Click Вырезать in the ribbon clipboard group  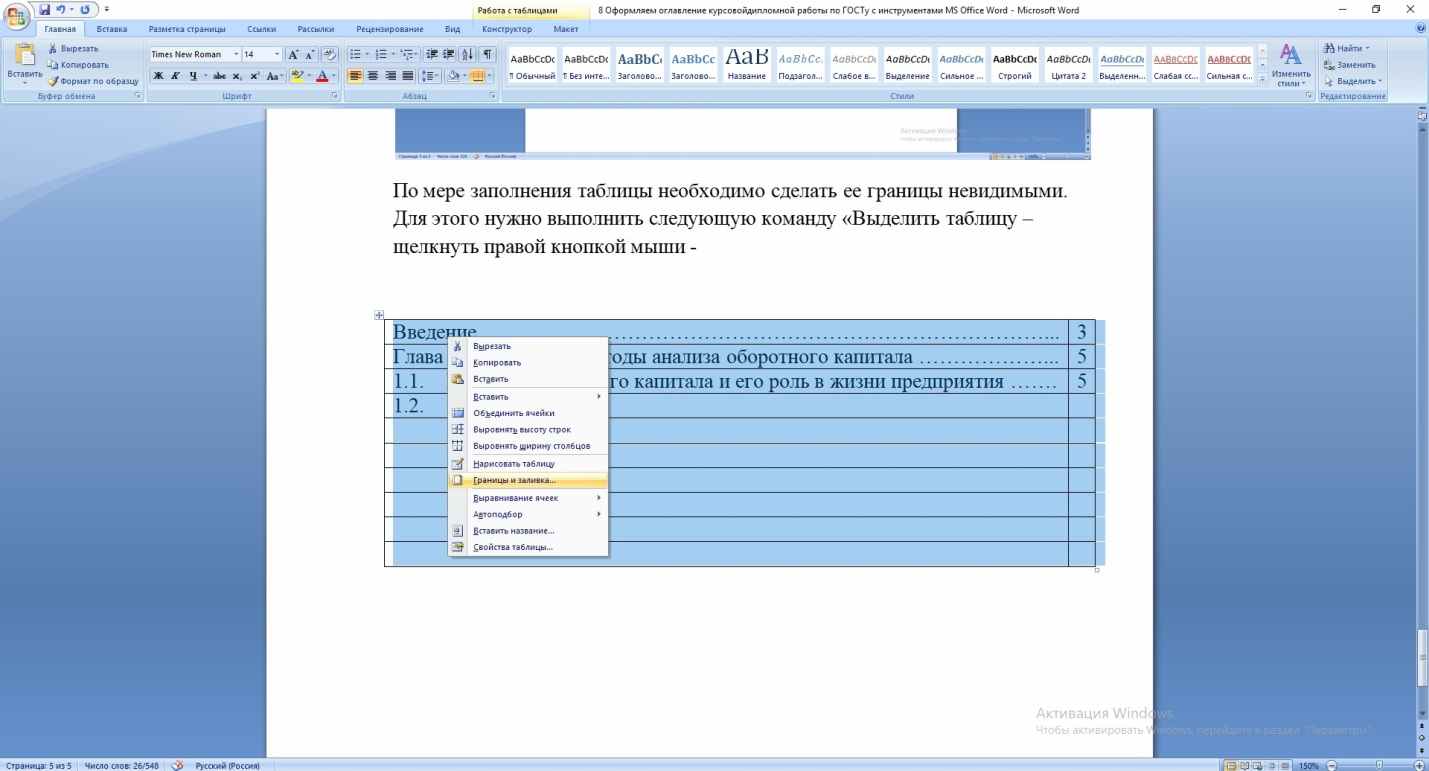pos(72,49)
